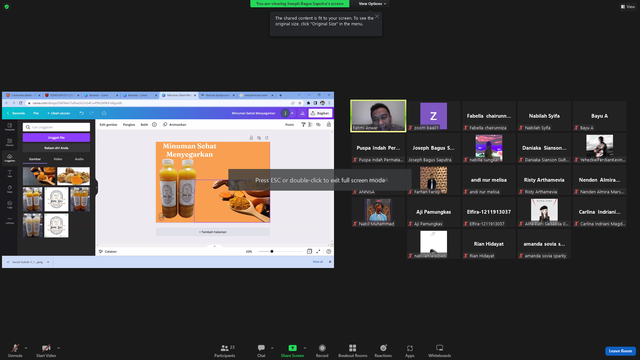Click the lock icon in Canva toolbar
The width and height of the screenshot is (640, 360).
(329, 124)
